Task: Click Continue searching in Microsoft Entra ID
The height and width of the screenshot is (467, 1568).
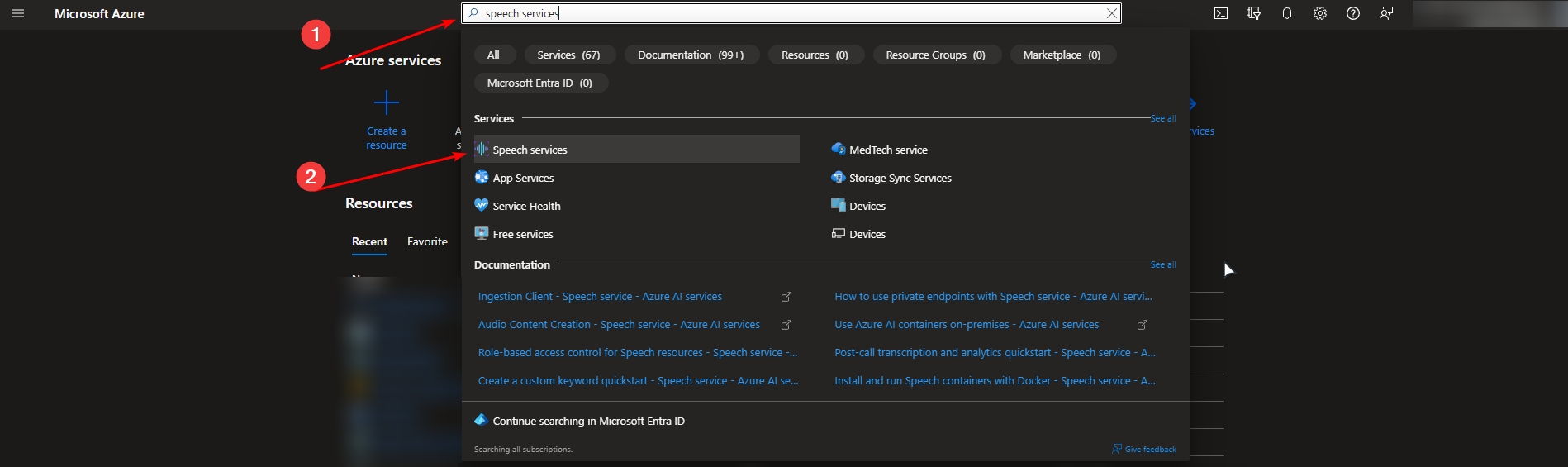Action: pos(588,421)
